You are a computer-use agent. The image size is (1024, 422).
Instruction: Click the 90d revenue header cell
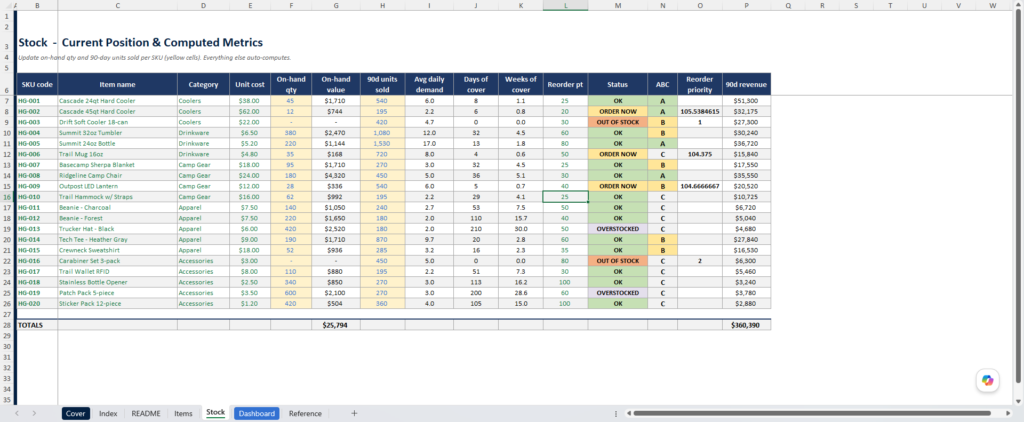tap(746, 84)
